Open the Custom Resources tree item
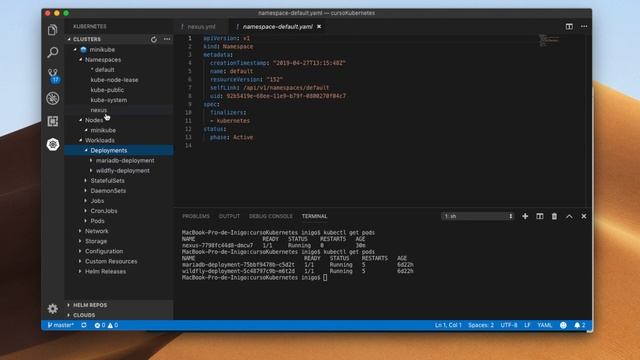640x360 pixels. tap(111, 261)
